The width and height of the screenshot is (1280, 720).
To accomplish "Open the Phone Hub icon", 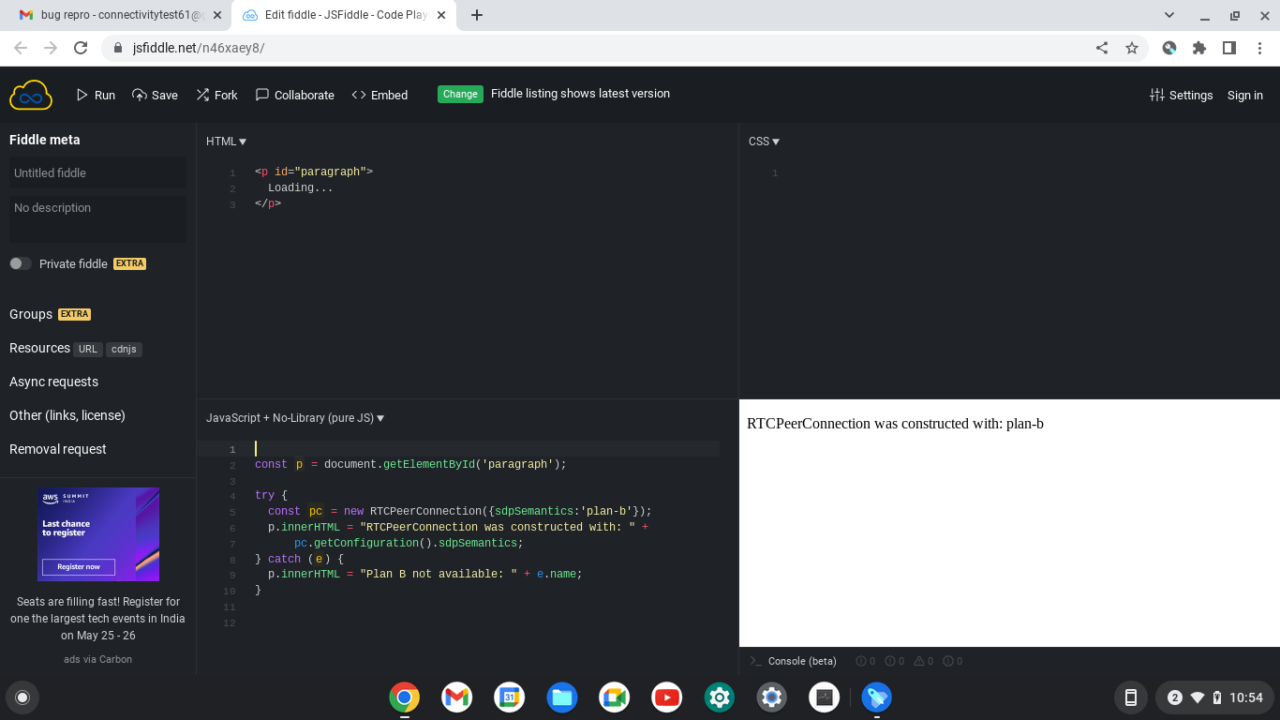I will point(1131,697).
